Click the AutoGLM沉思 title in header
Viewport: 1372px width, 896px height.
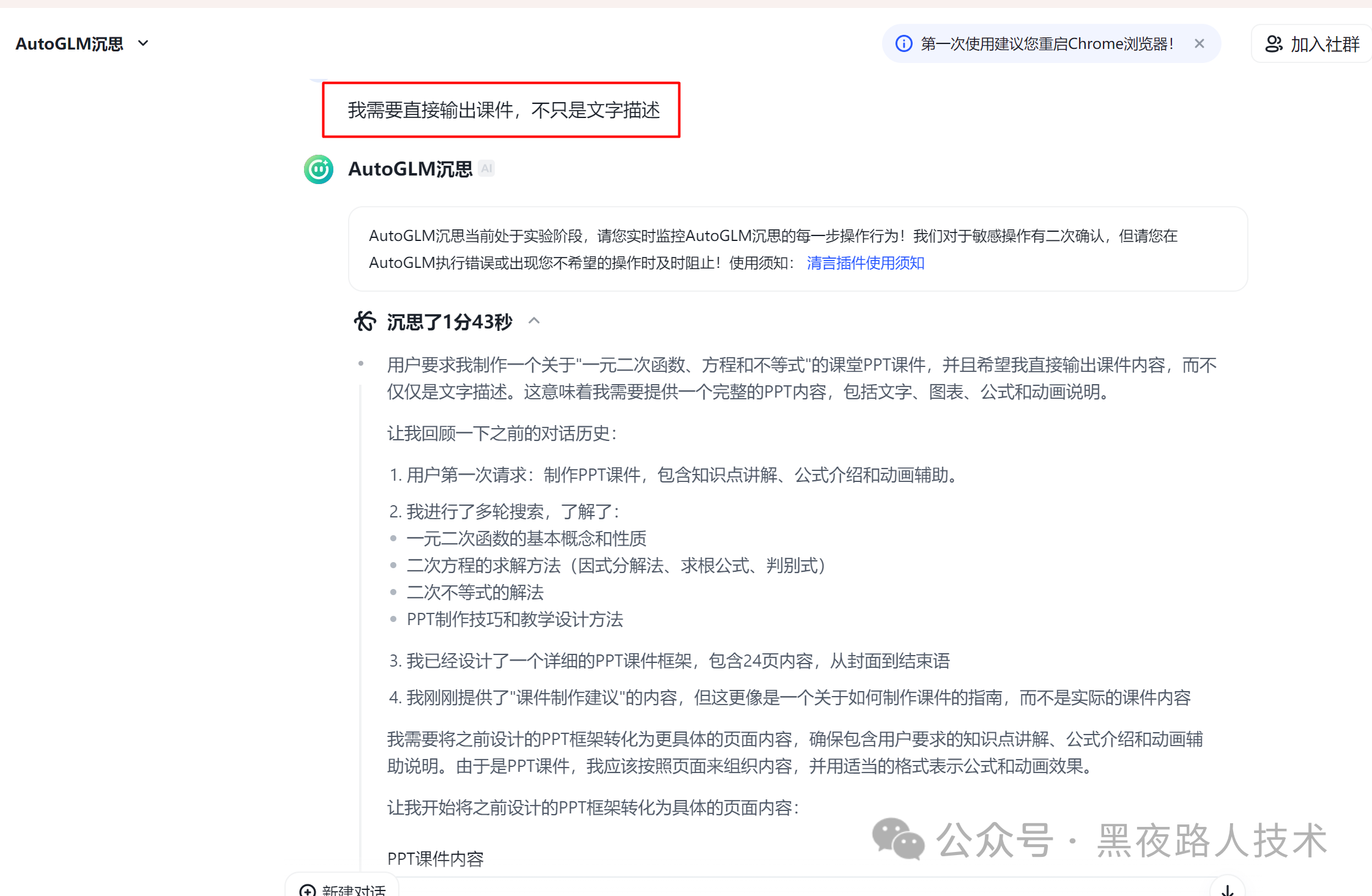click(69, 44)
